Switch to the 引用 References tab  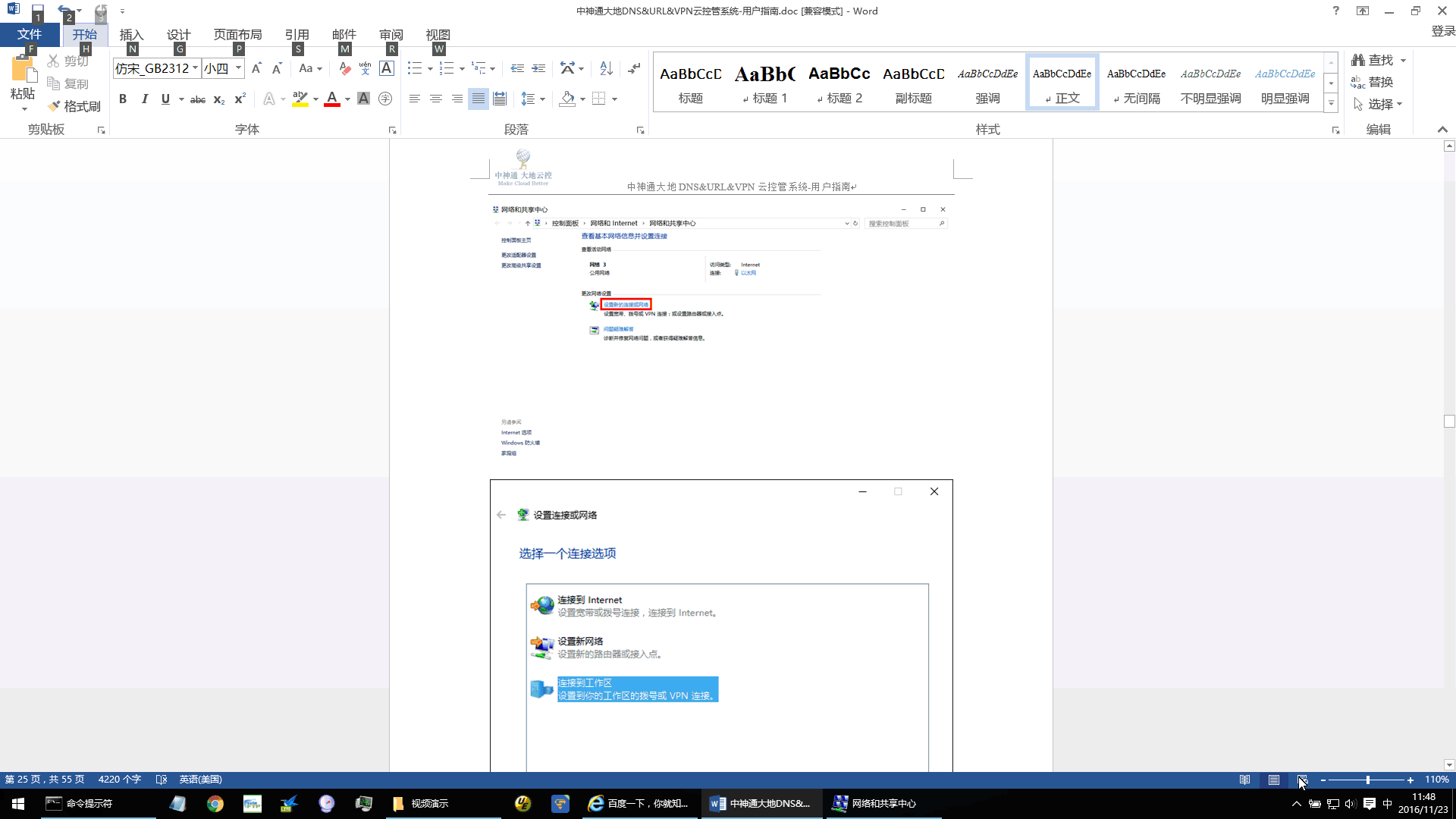[x=297, y=34]
